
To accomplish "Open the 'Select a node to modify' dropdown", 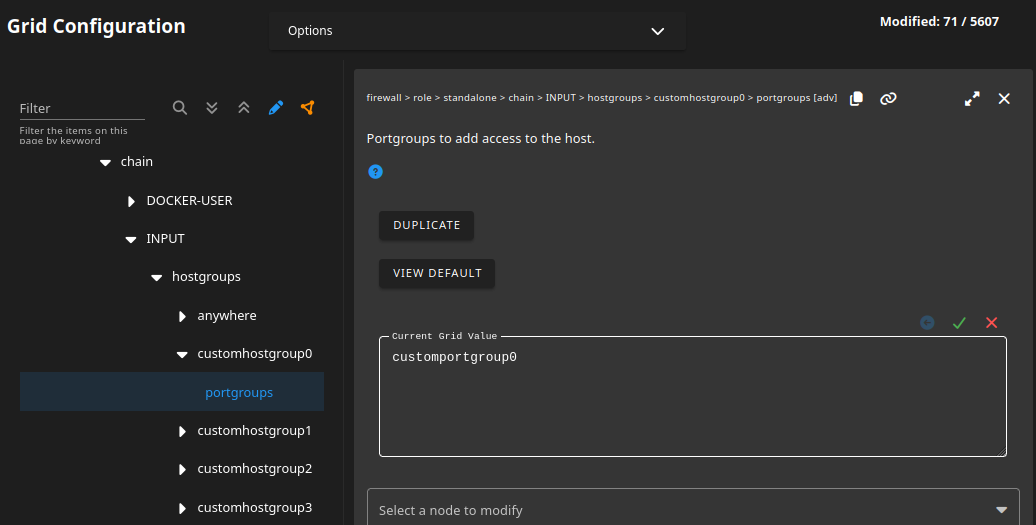I will click(x=692, y=509).
